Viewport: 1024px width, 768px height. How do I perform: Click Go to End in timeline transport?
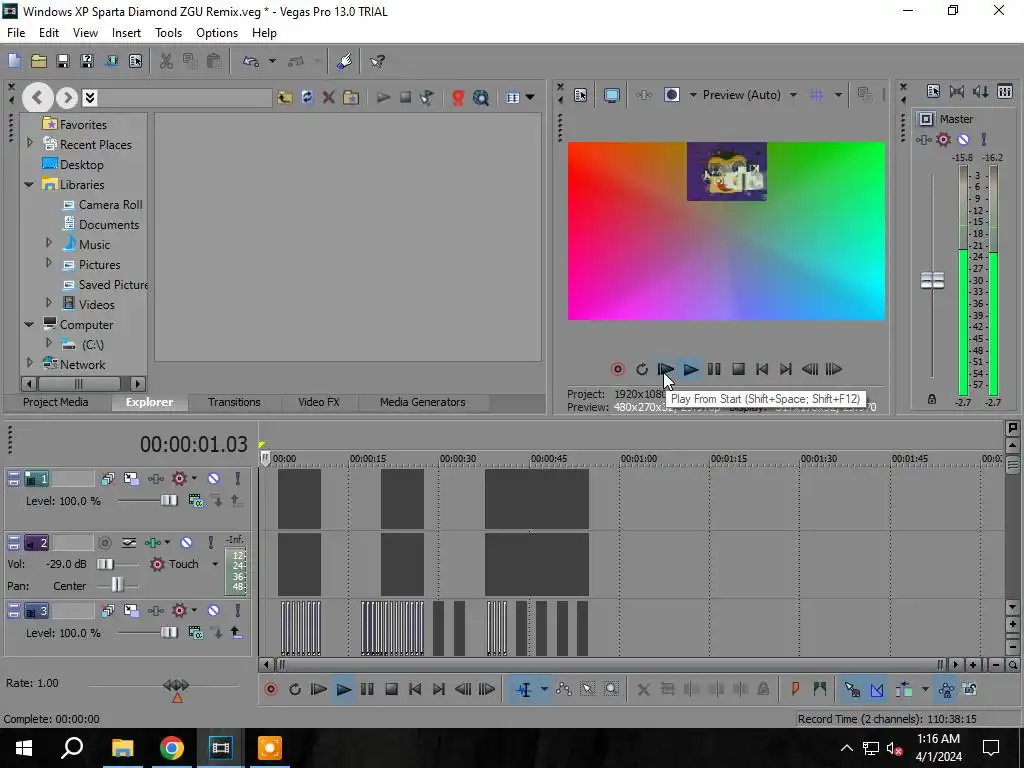[x=439, y=689]
